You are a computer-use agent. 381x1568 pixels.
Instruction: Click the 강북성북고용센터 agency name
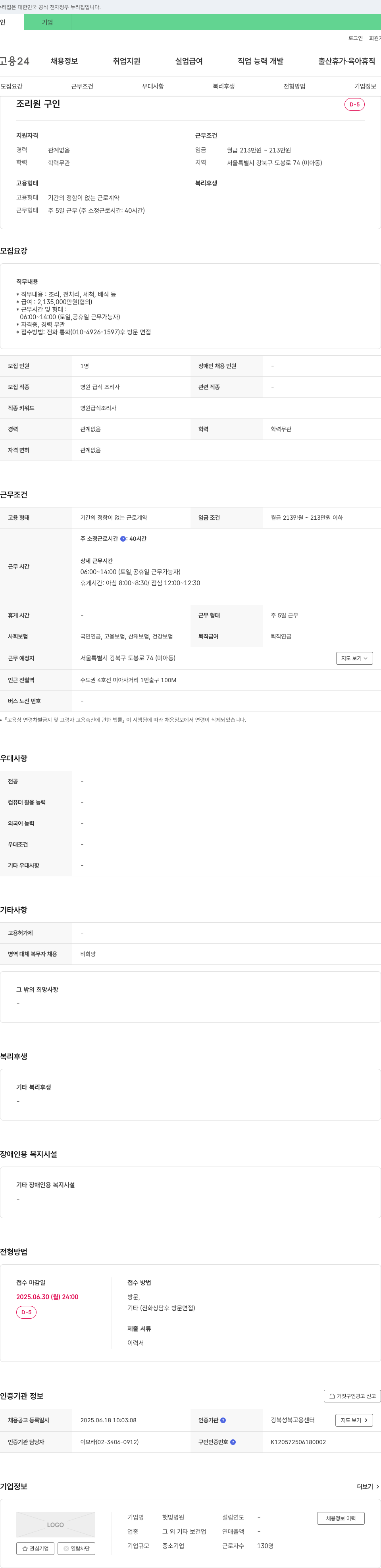pos(293,1420)
